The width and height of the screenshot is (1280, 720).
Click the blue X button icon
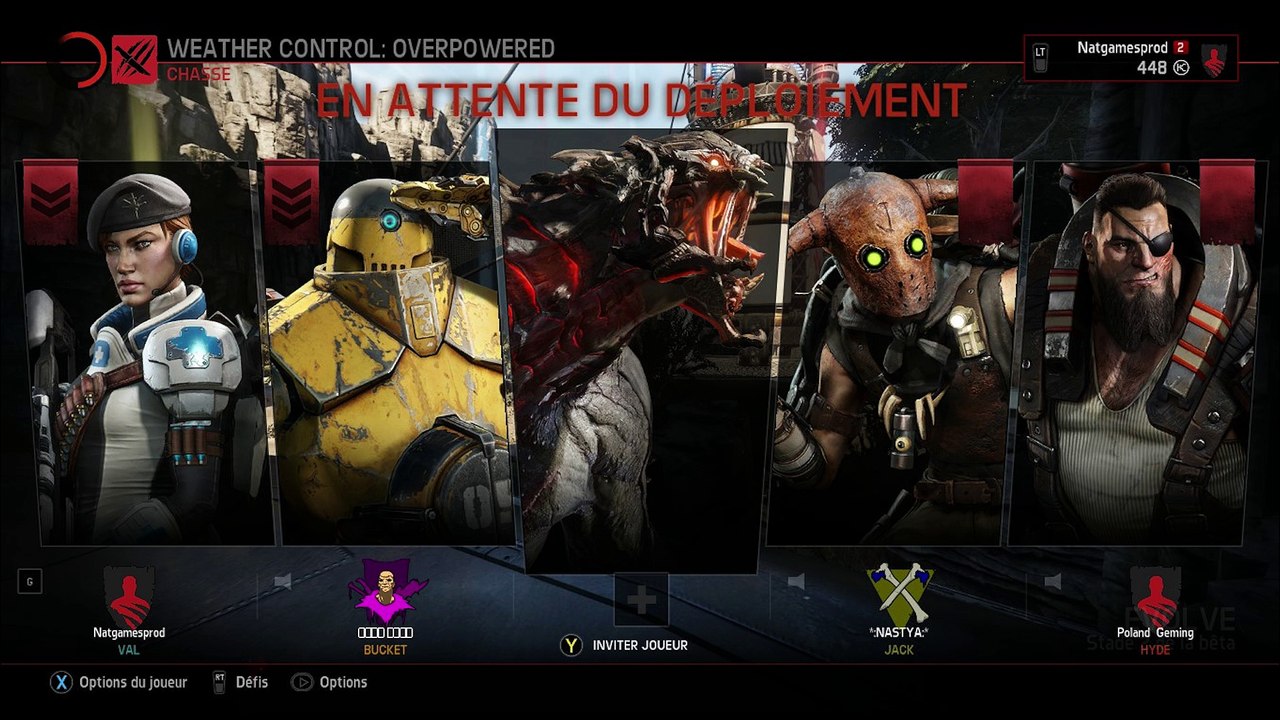(x=62, y=682)
